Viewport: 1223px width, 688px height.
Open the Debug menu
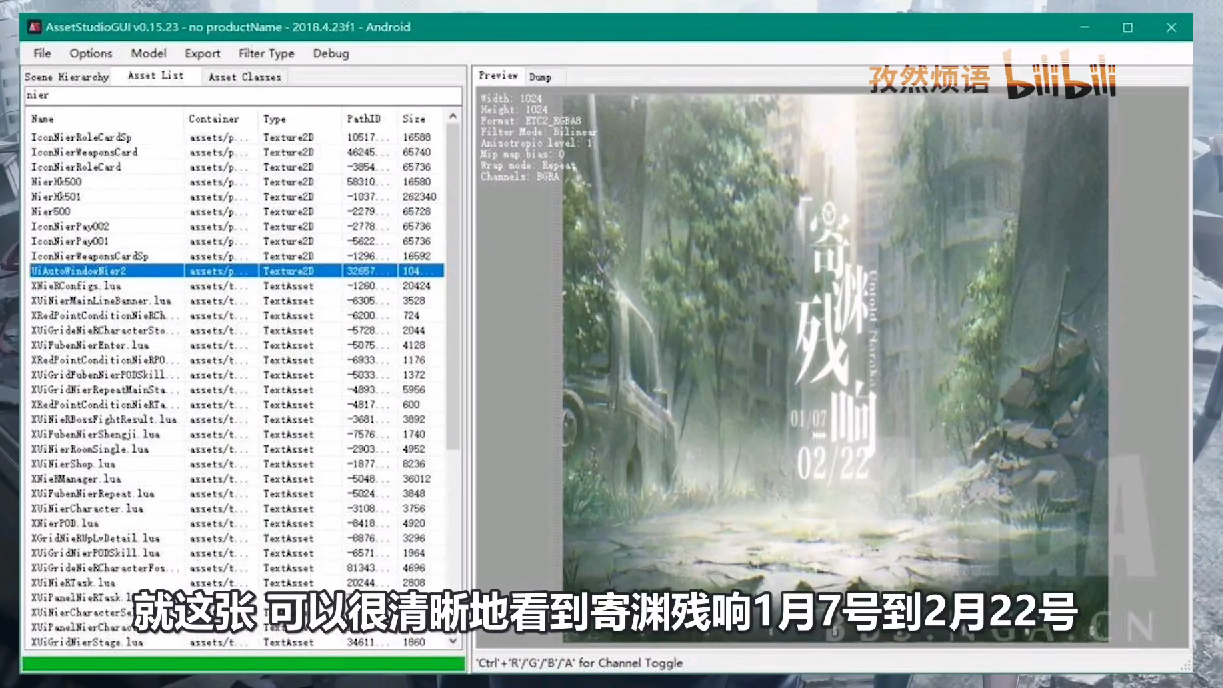pos(331,53)
